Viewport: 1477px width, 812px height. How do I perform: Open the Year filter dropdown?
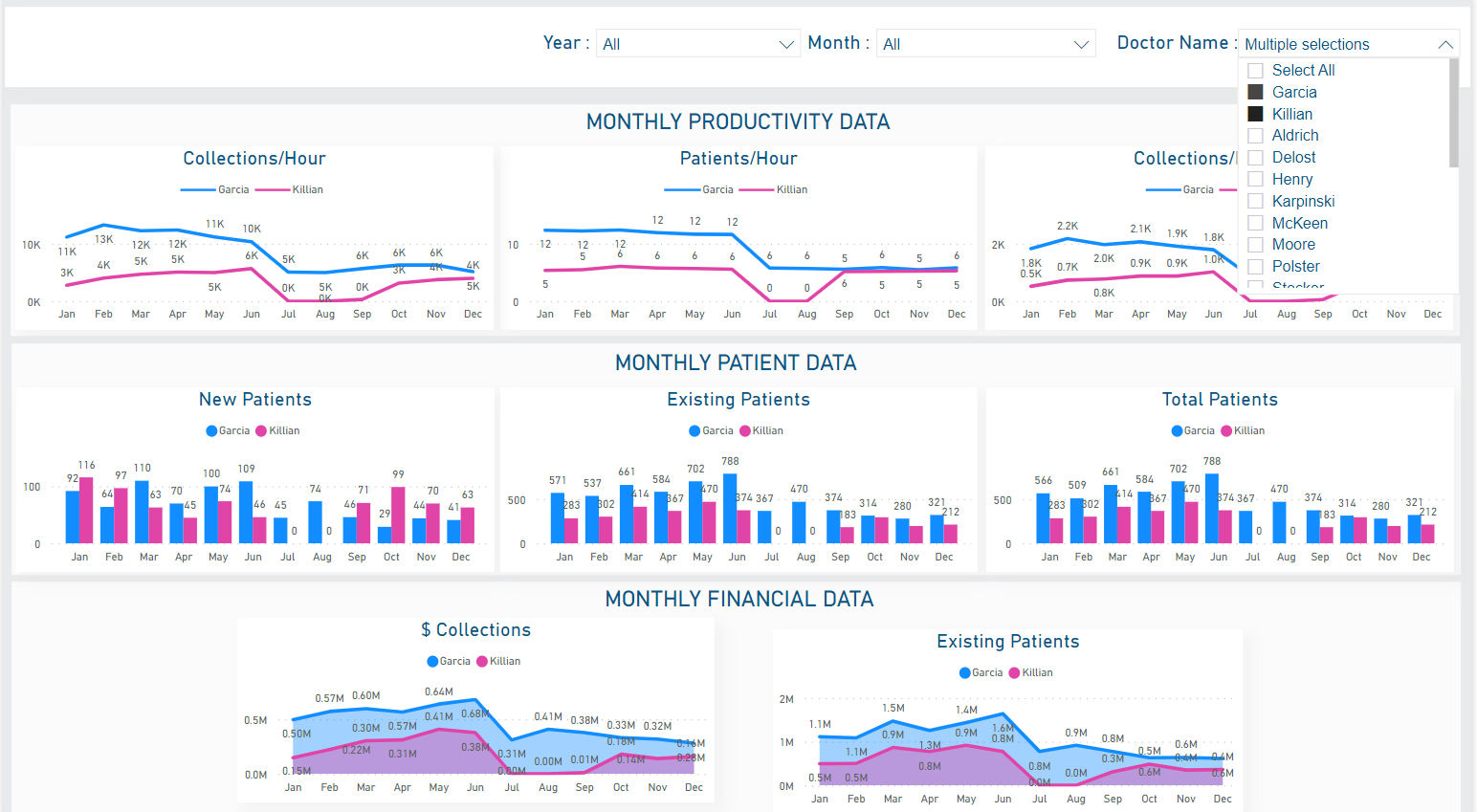tap(697, 44)
